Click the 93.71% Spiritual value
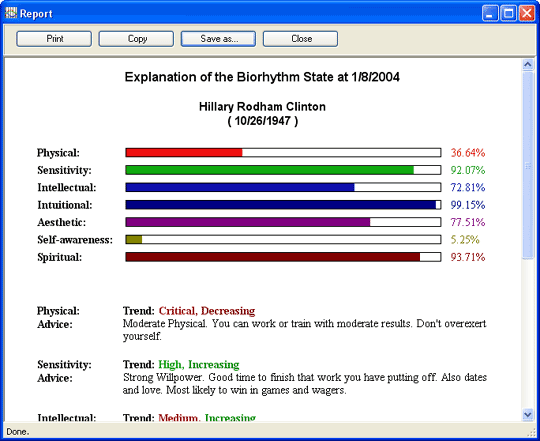 pyautogui.click(x=468, y=257)
